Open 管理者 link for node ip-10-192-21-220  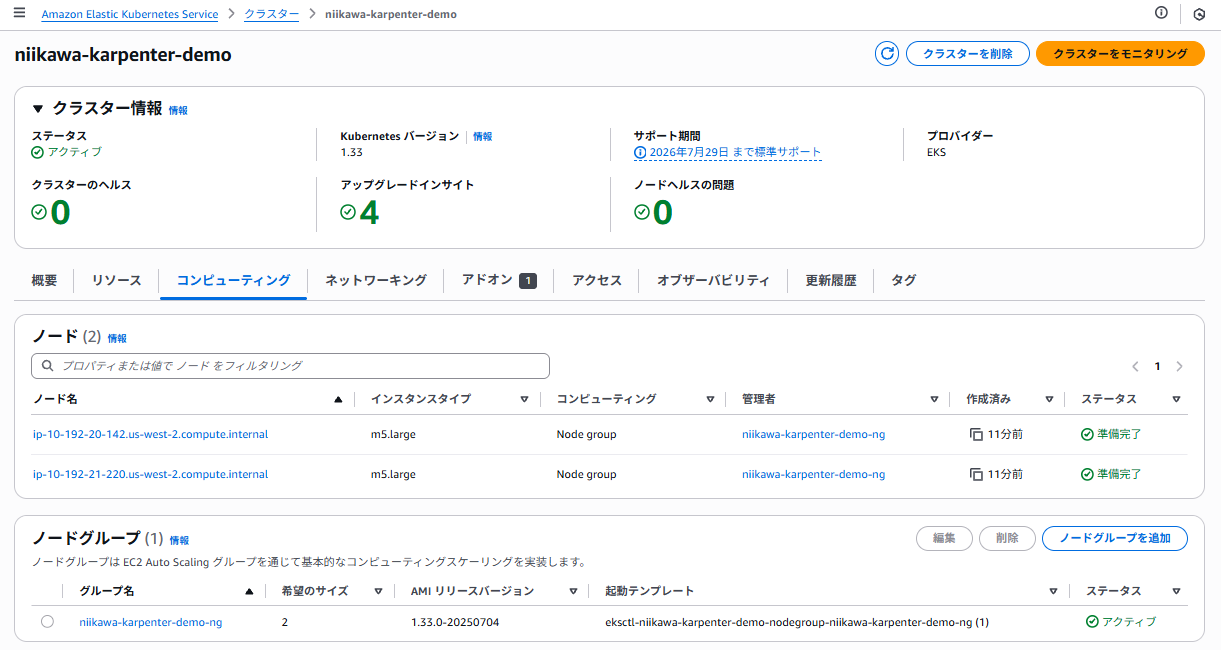(813, 475)
